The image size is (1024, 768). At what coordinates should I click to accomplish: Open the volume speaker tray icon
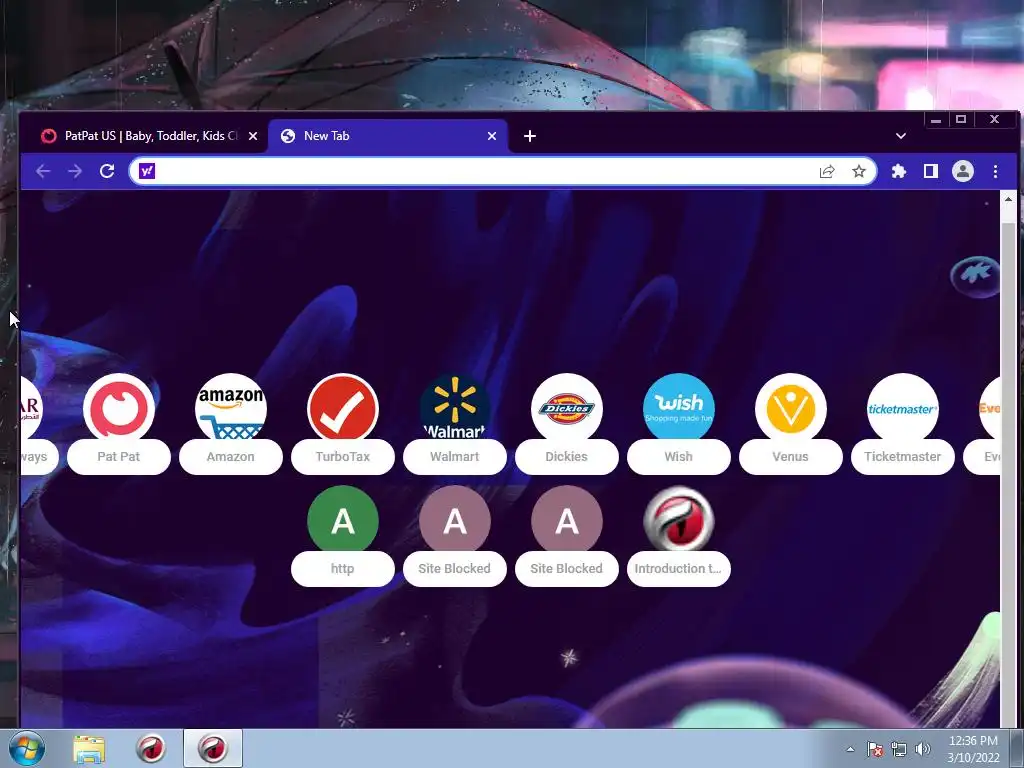922,749
